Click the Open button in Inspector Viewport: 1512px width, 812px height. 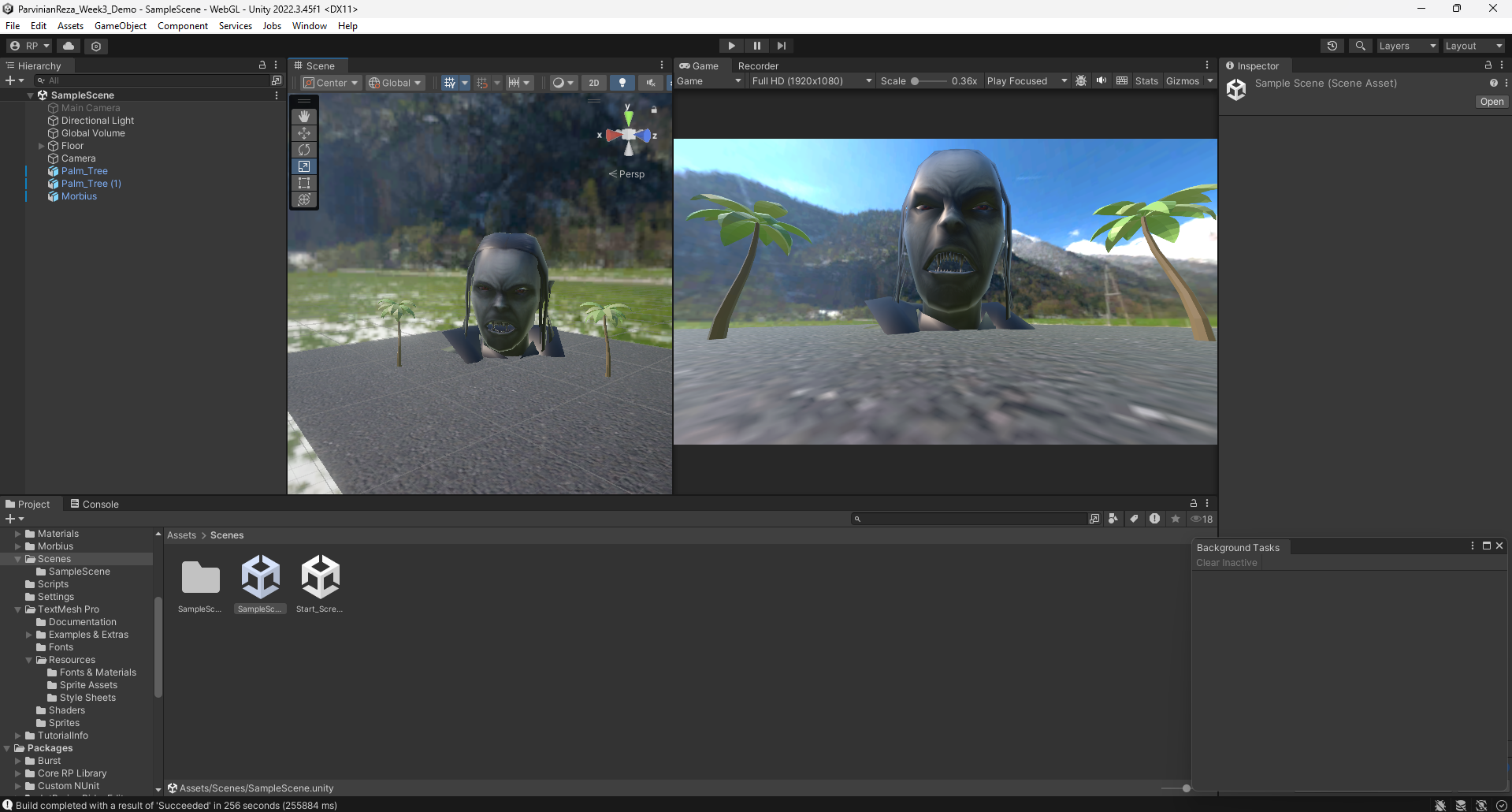(1491, 102)
